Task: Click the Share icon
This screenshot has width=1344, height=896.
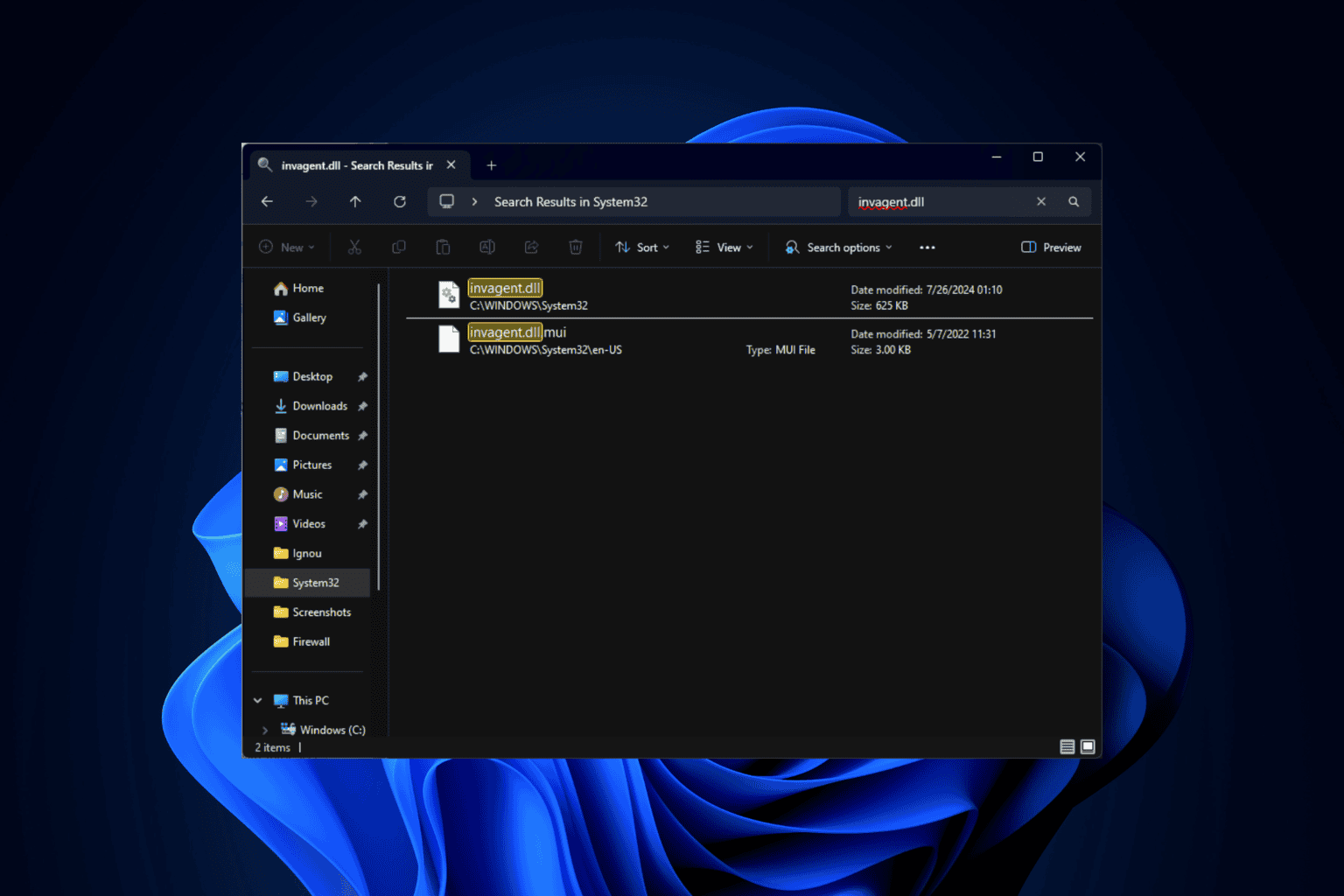Action: pyautogui.click(x=531, y=248)
